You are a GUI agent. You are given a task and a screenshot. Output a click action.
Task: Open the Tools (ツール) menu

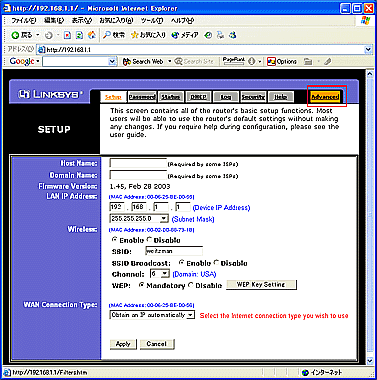coord(152,21)
